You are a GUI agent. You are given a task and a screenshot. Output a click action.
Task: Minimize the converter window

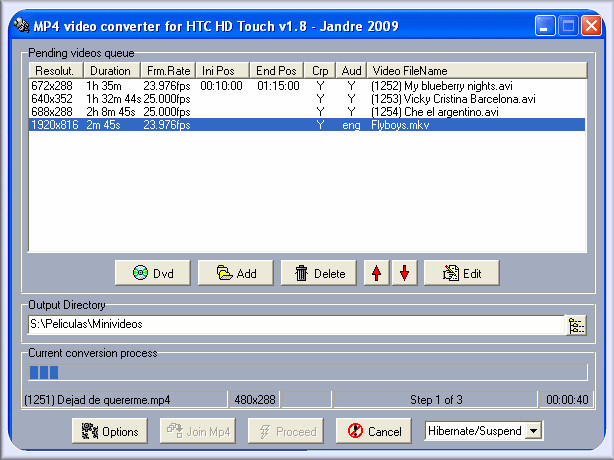coord(544,26)
